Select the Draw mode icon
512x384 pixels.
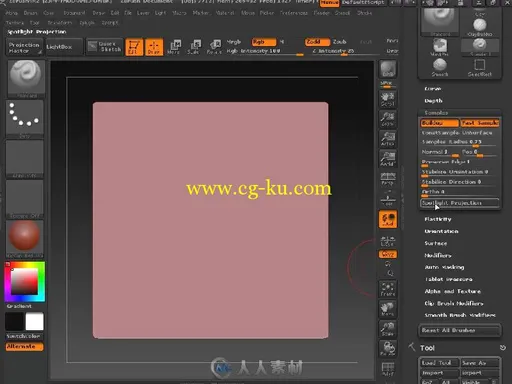pyautogui.click(x=154, y=47)
